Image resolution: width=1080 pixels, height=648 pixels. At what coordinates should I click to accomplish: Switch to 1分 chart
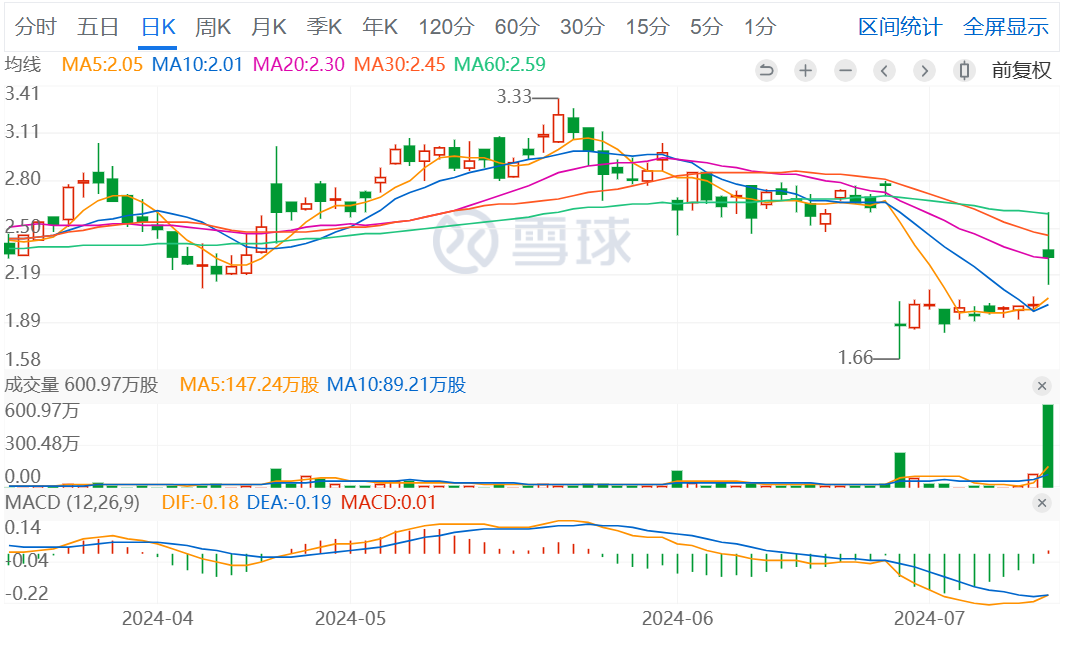pyautogui.click(x=760, y=27)
